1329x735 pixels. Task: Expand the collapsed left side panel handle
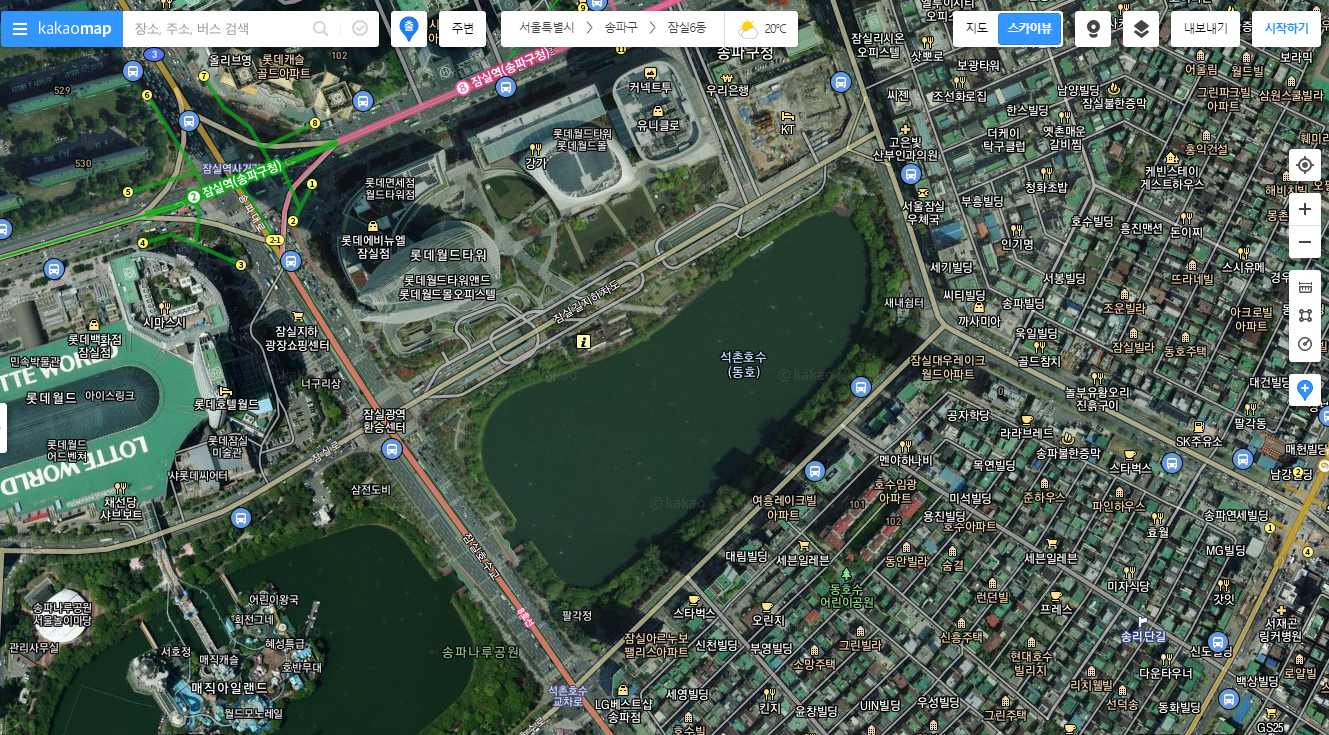point(3,427)
